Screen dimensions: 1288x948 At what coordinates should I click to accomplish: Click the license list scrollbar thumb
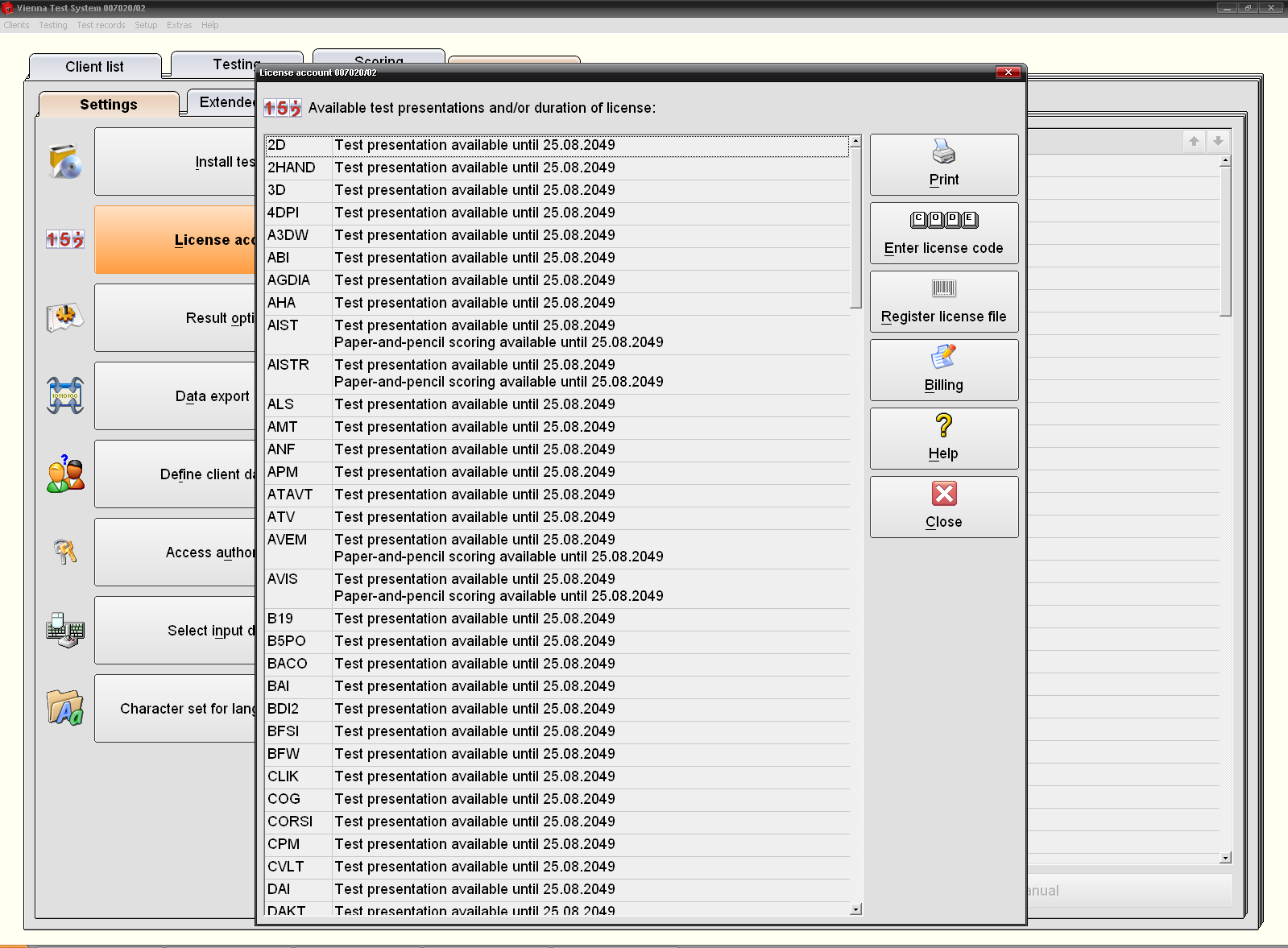(855, 227)
